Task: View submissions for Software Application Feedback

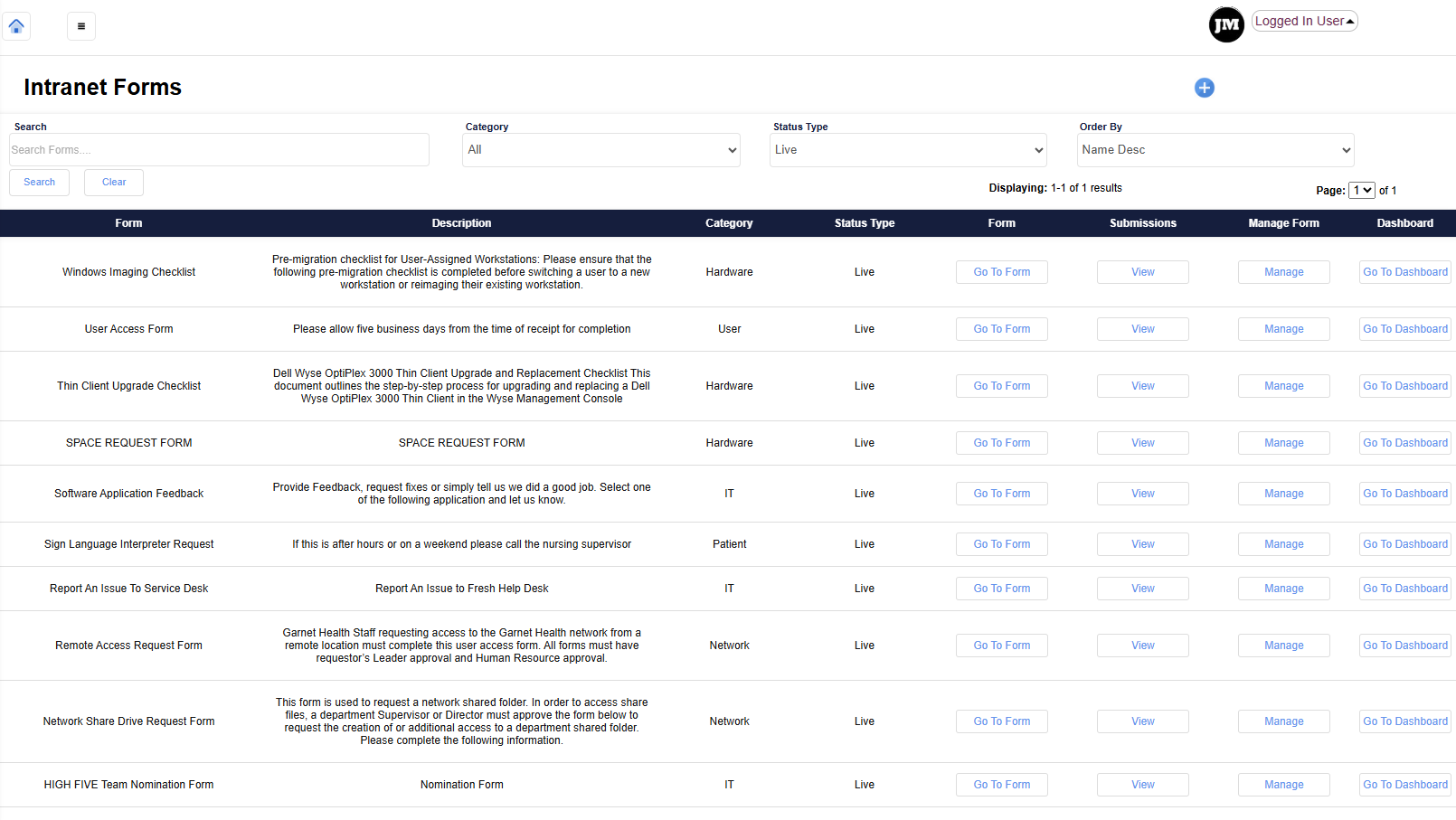Action: [1143, 494]
